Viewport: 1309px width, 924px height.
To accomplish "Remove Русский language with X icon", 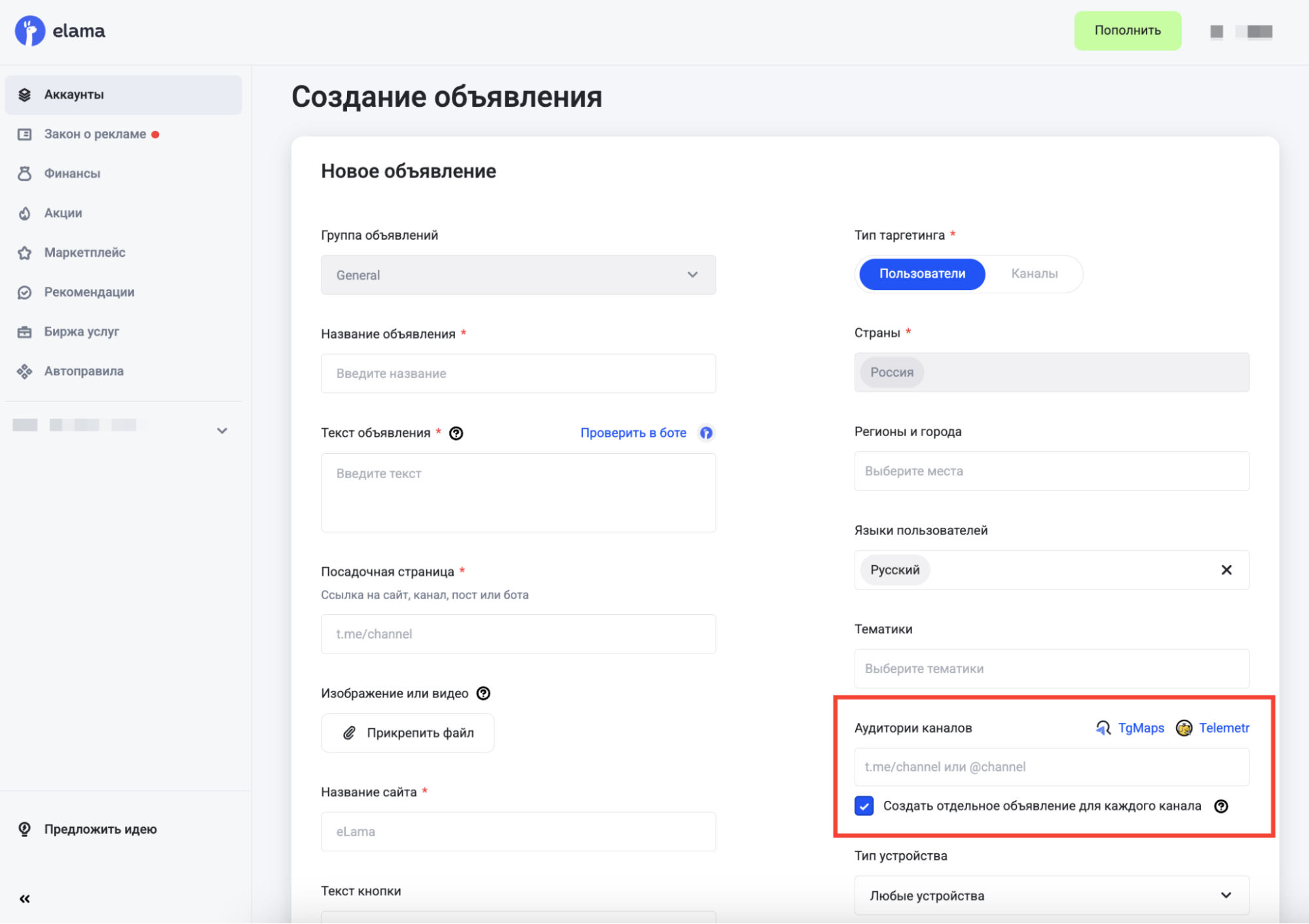I will [x=1226, y=570].
